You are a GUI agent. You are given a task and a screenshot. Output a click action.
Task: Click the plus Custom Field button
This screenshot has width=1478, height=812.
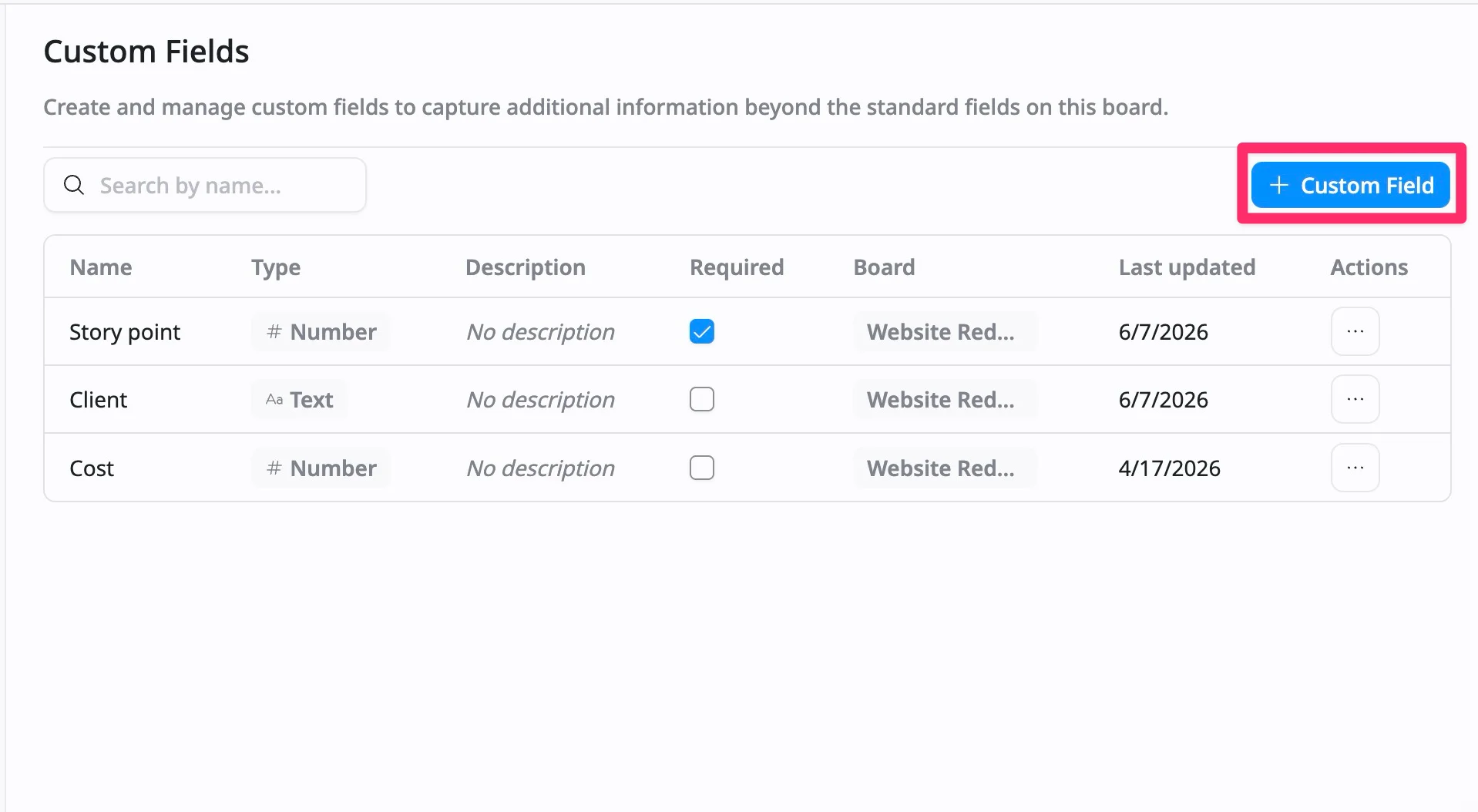[1350, 185]
